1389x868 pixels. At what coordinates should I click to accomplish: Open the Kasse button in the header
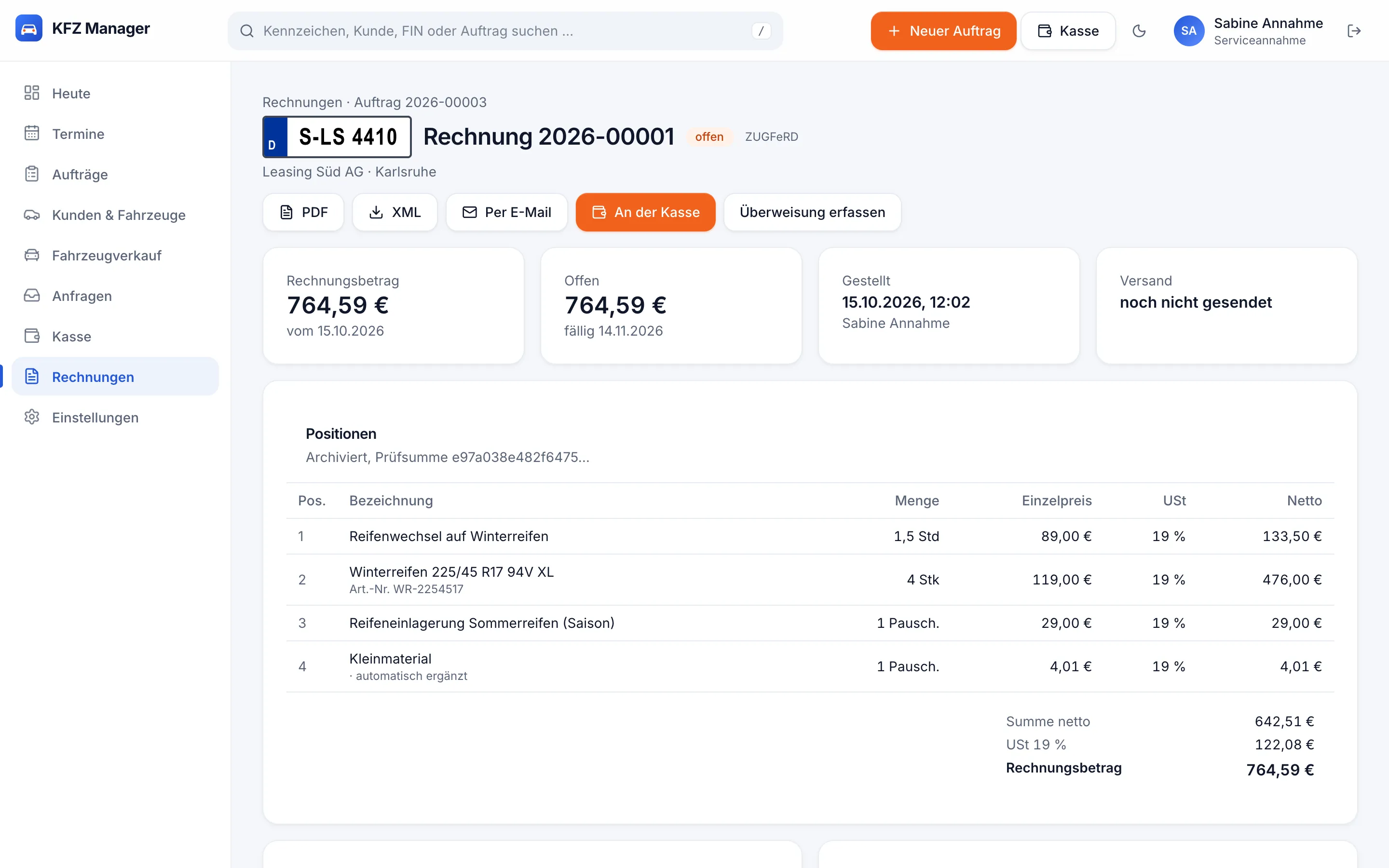tap(1068, 31)
